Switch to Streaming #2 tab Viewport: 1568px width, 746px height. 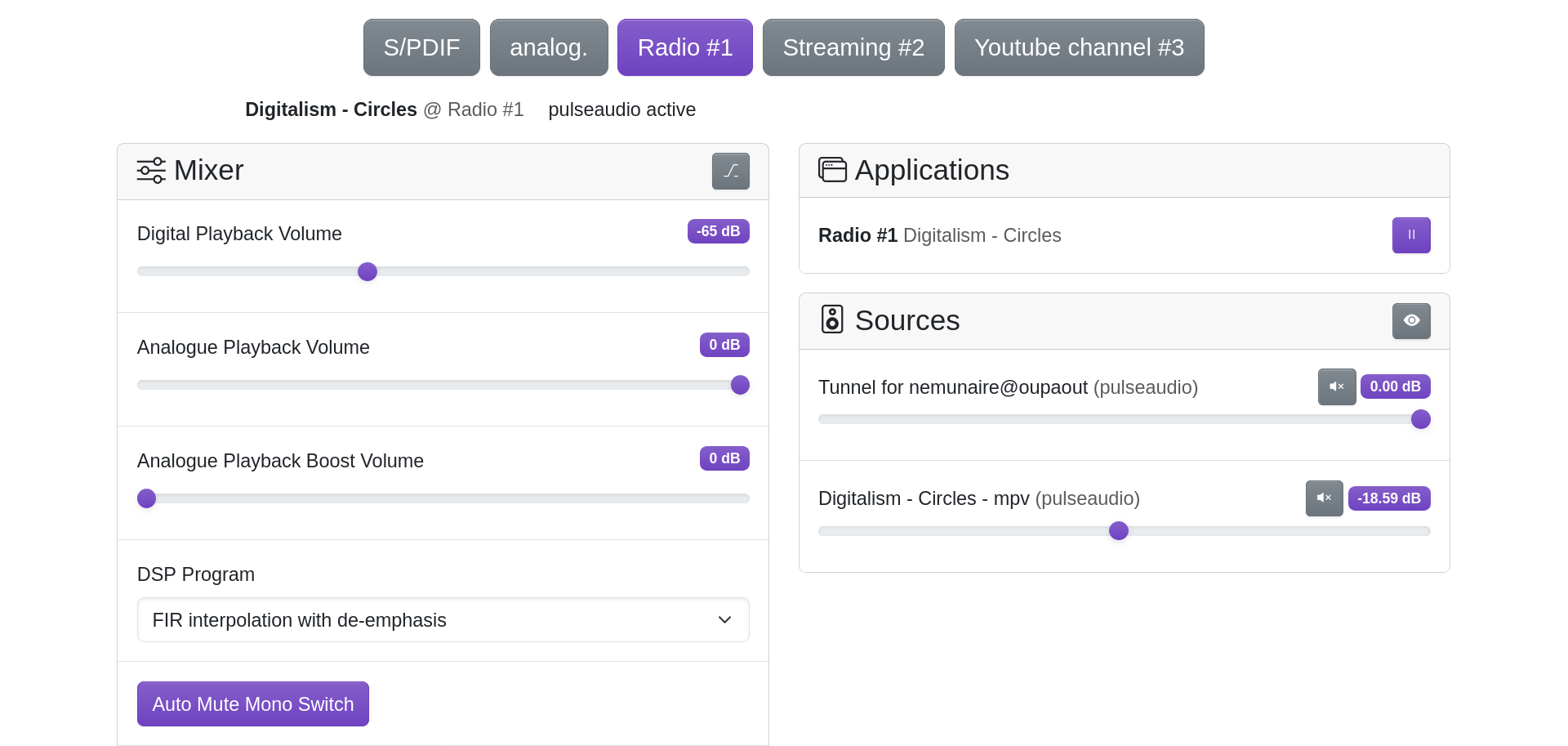click(853, 47)
